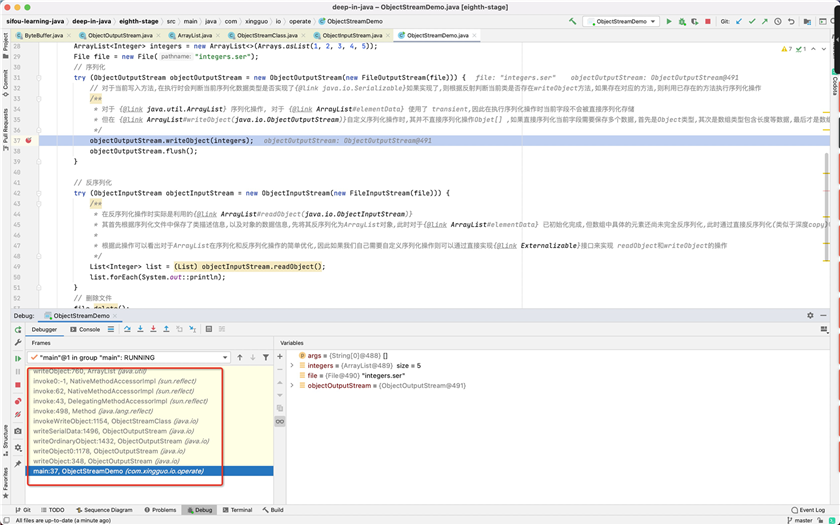The width and height of the screenshot is (840, 525).
Task: Click the Debug bug icon in top toolbar
Action: (x=682, y=21)
